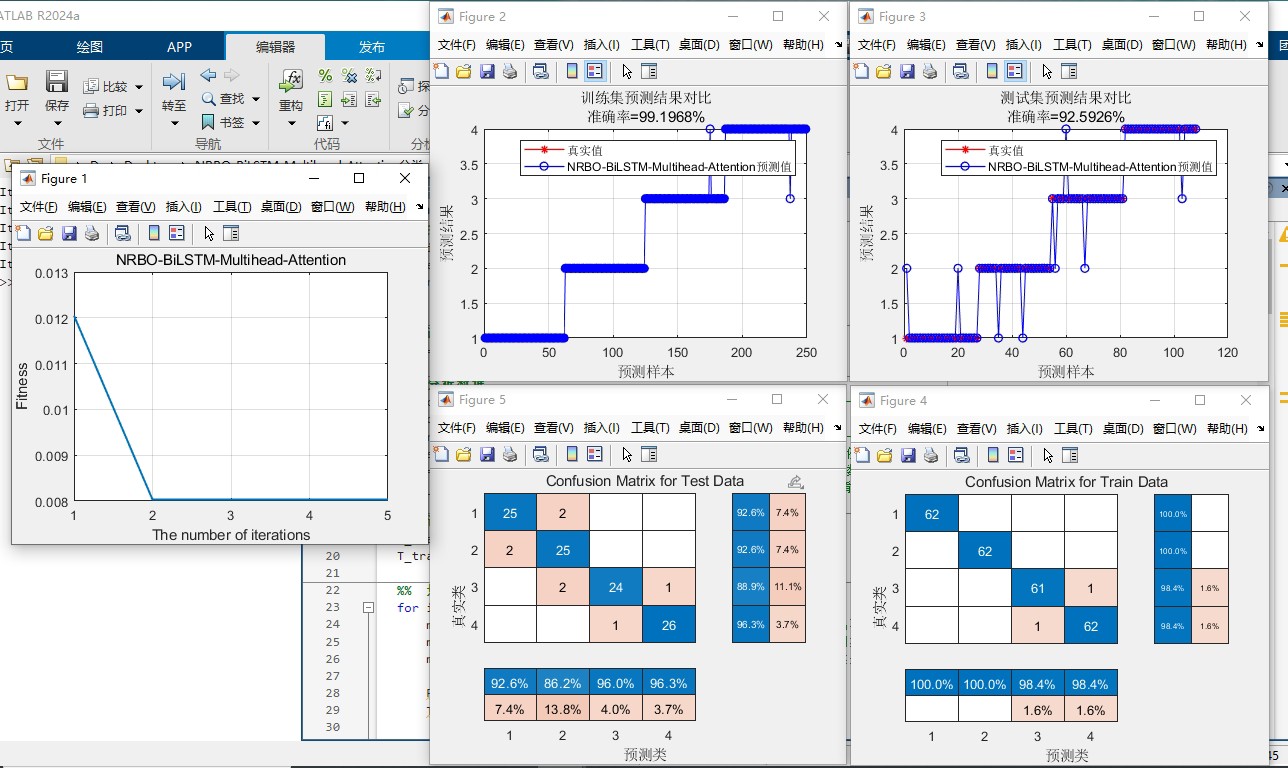
Task: Toggle Insert Legend in Figure 1 toolbar
Action: 177,233
